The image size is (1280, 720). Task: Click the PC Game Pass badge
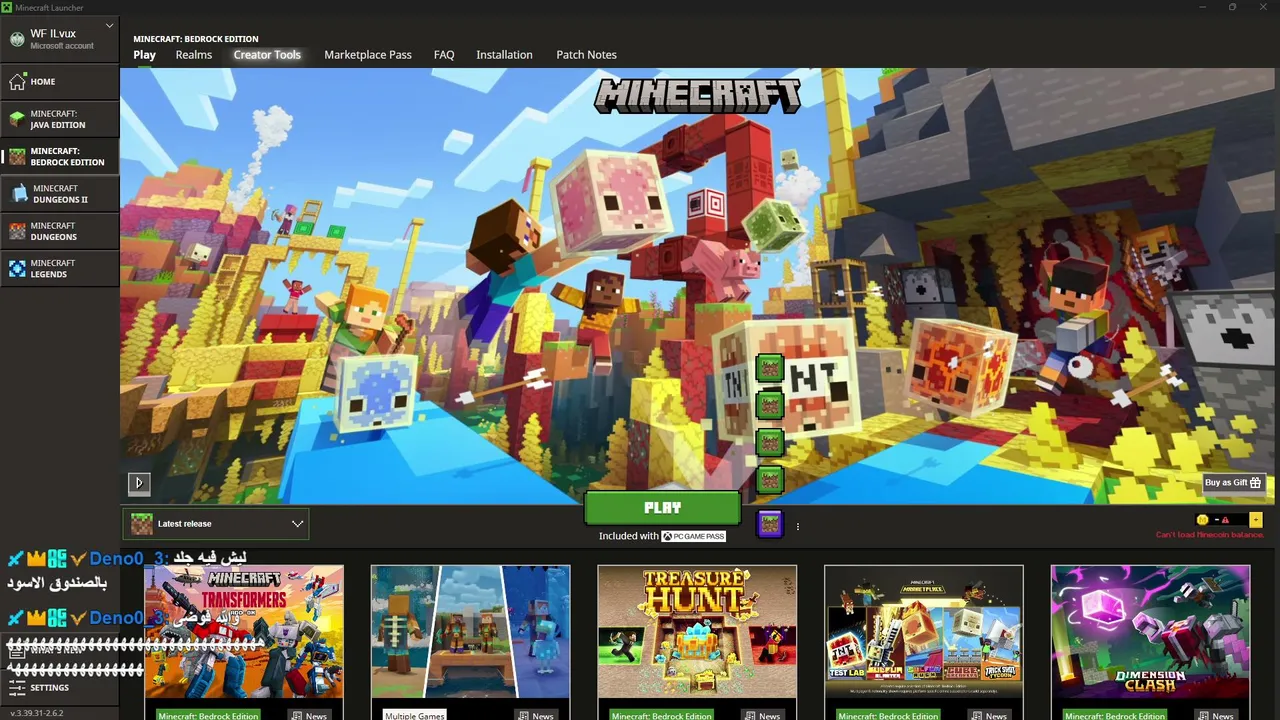click(694, 536)
